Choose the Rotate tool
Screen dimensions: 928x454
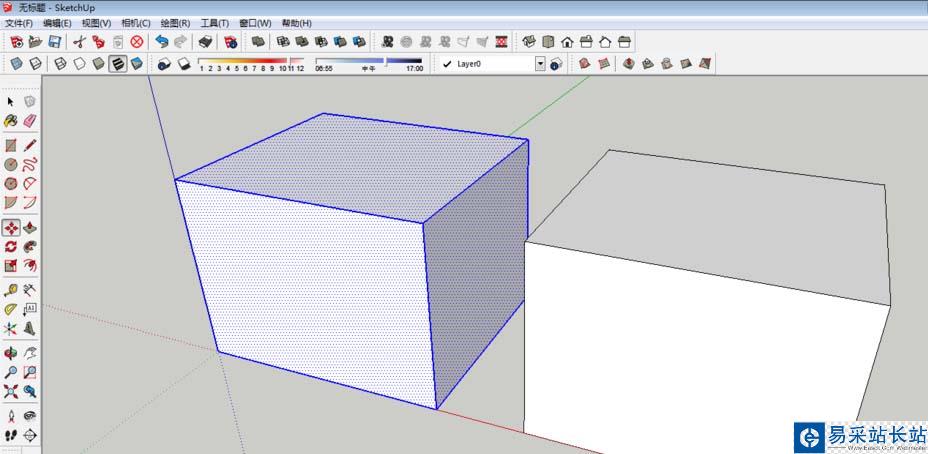(x=11, y=247)
